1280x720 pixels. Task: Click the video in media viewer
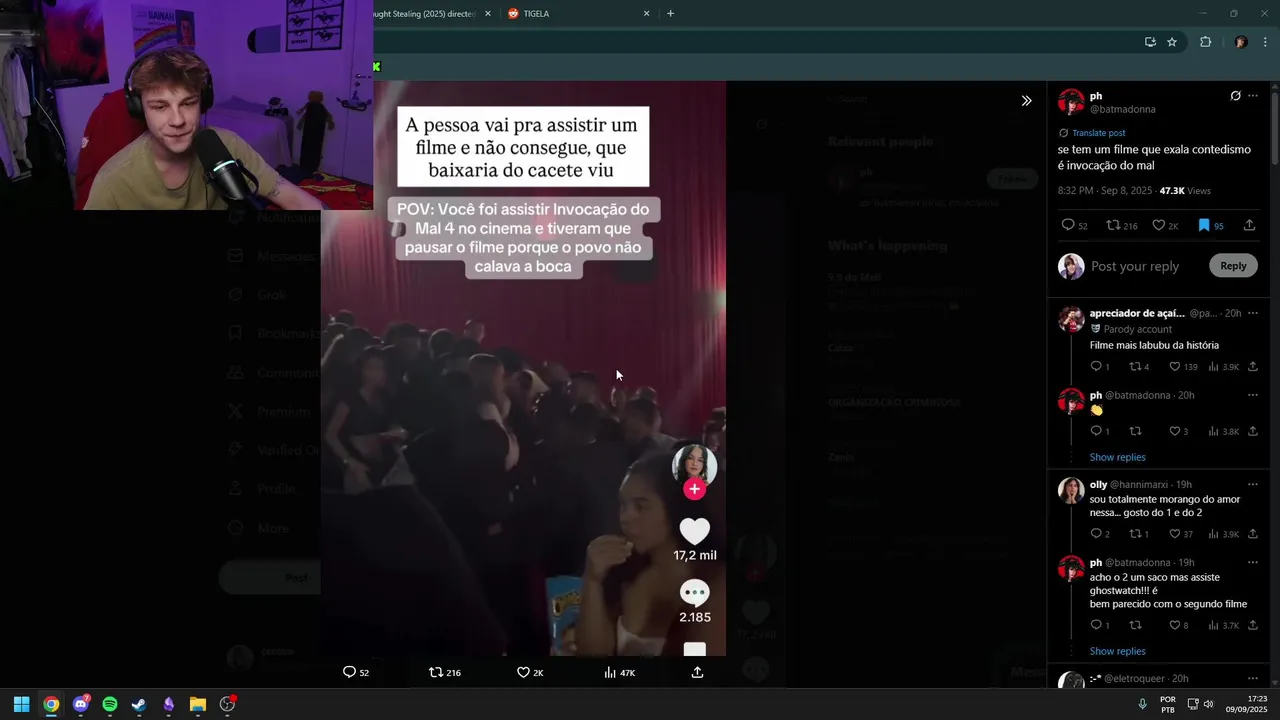[523, 368]
